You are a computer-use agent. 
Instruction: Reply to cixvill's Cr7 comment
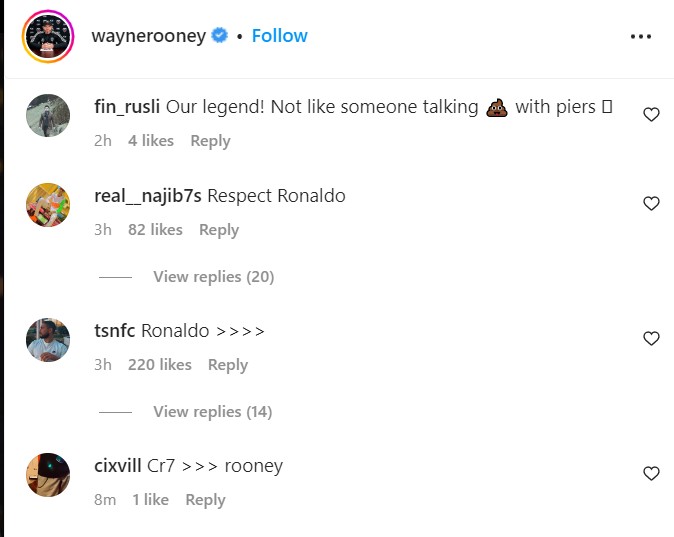(205, 500)
